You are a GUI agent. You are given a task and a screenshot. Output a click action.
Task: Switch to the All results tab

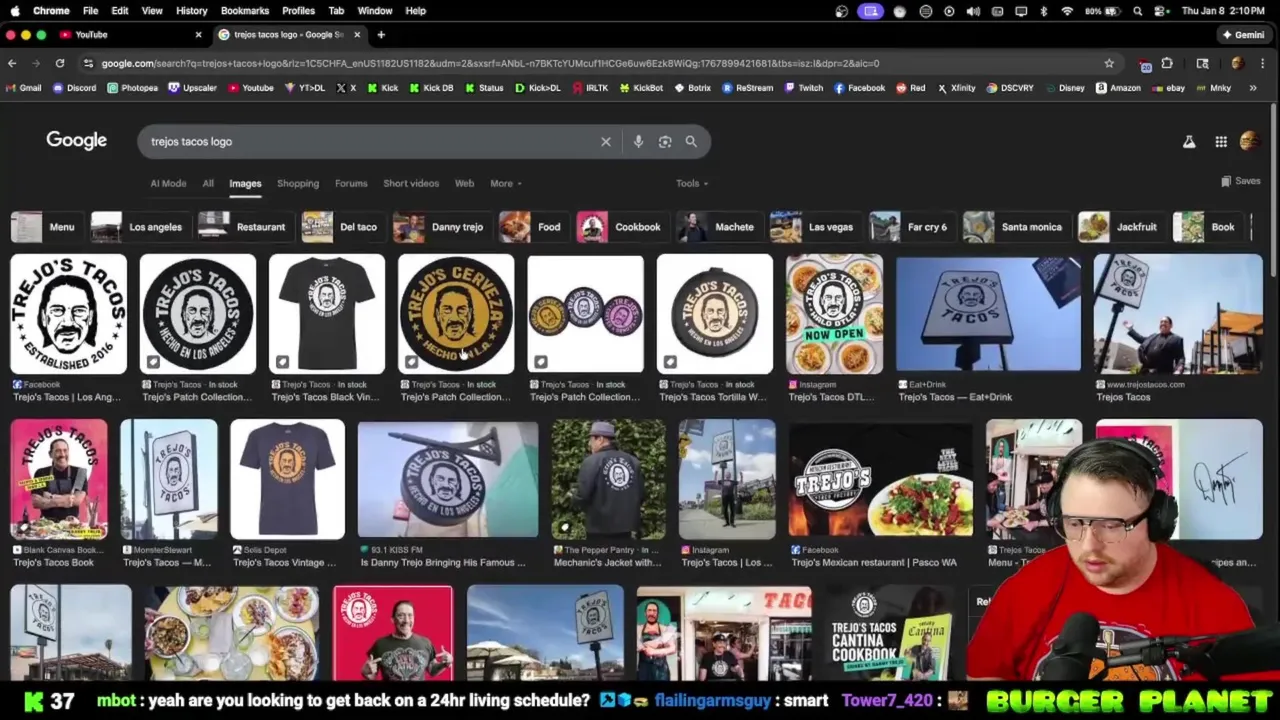[x=208, y=183]
